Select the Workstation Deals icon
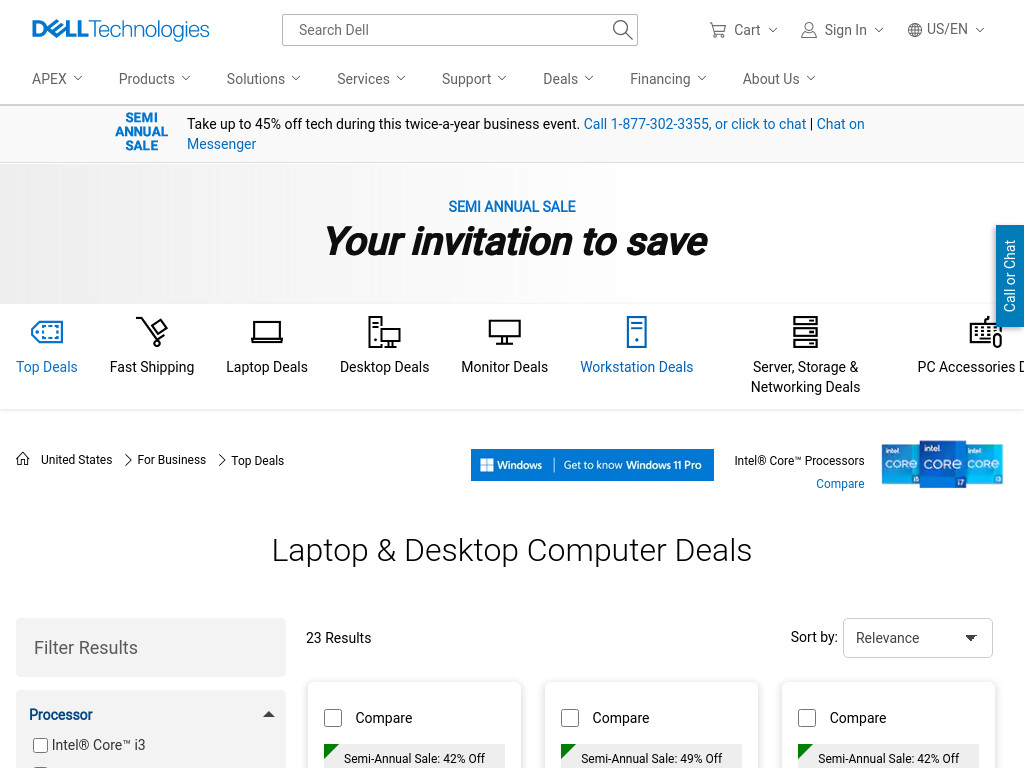The image size is (1024, 768). (637, 332)
